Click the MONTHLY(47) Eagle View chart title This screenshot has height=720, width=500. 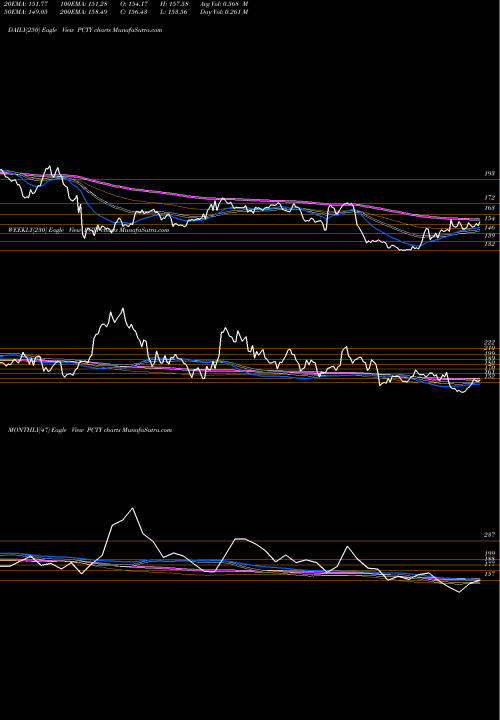(90, 430)
